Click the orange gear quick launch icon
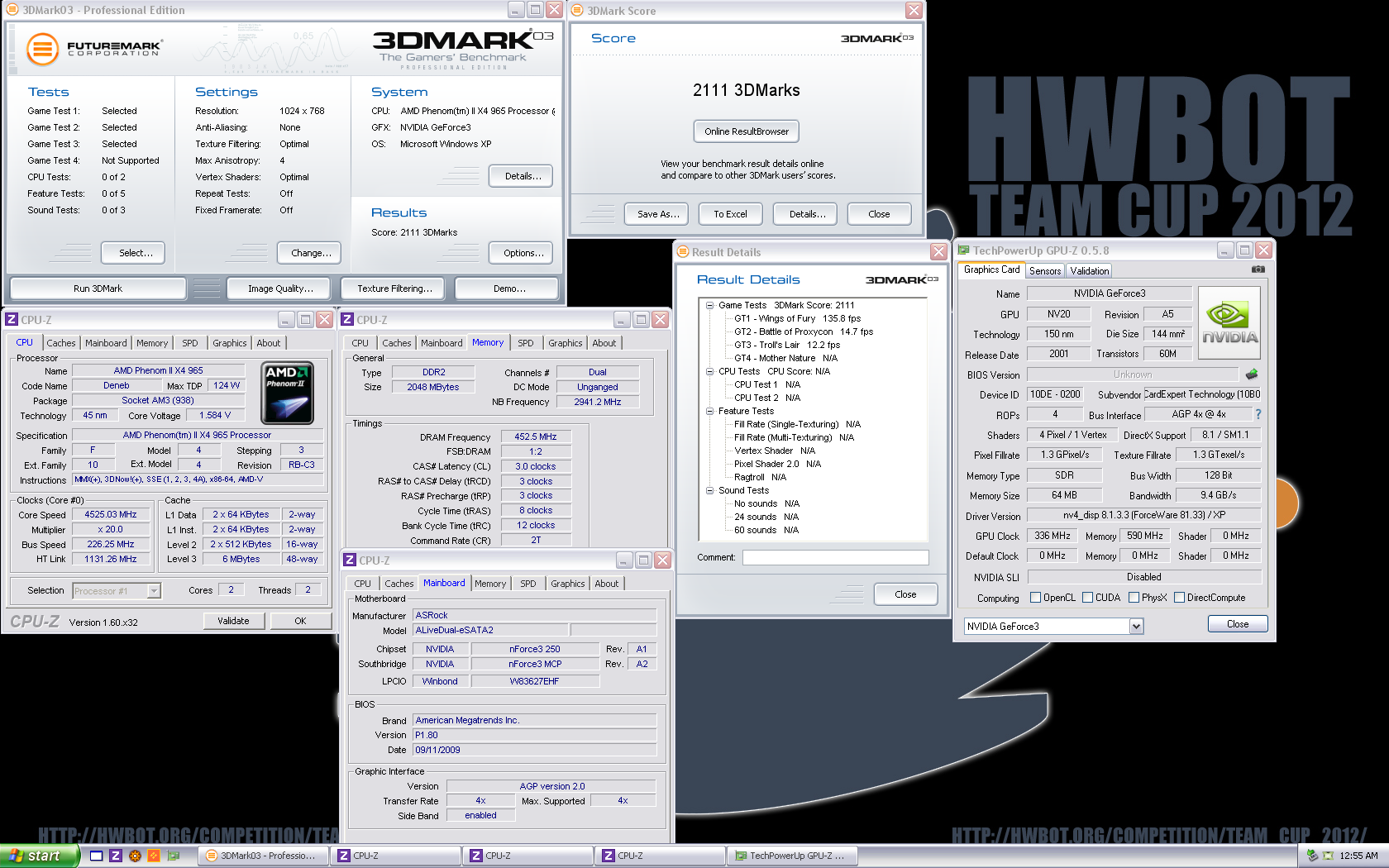Screen dimensions: 1389x868 tap(135, 856)
